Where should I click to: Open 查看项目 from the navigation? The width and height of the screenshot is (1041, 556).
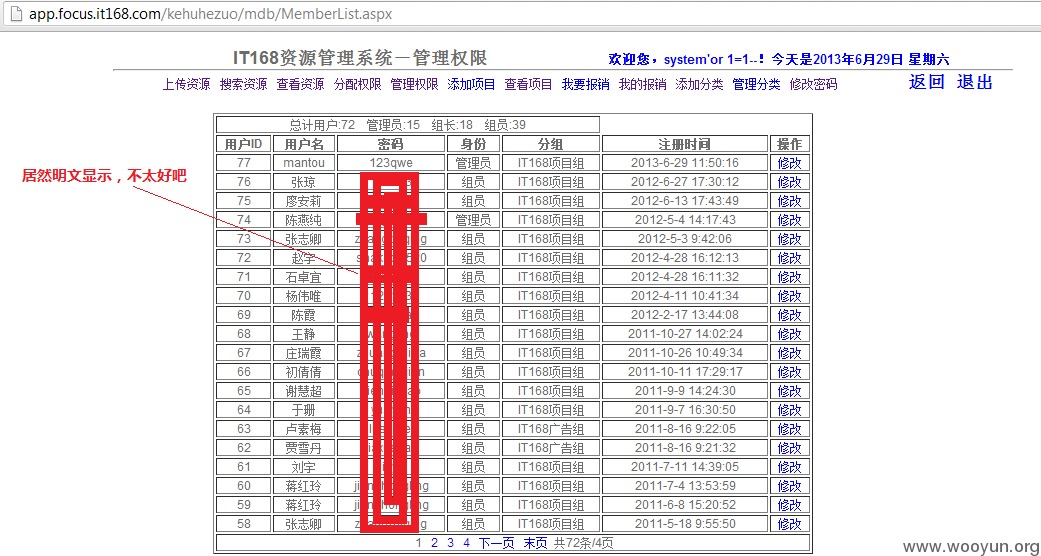coord(528,84)
